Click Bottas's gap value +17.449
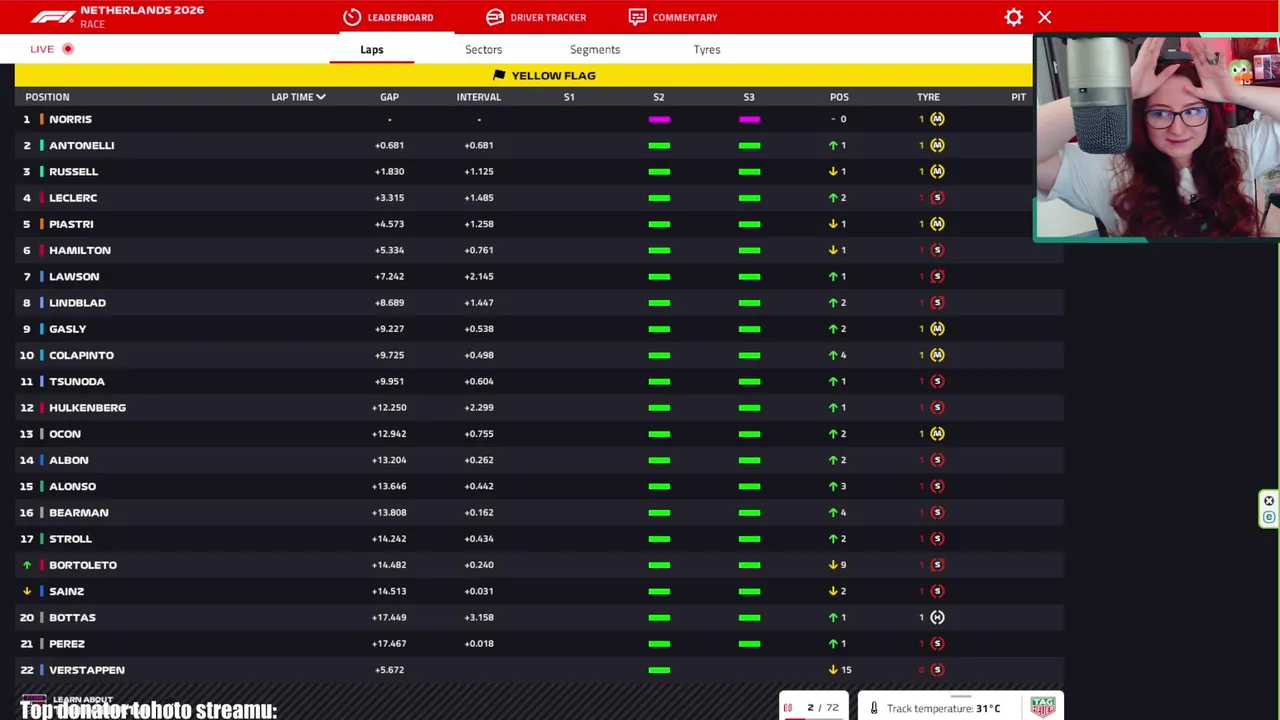This screenshot has width=1280, height=720. [x=389, y=618]
